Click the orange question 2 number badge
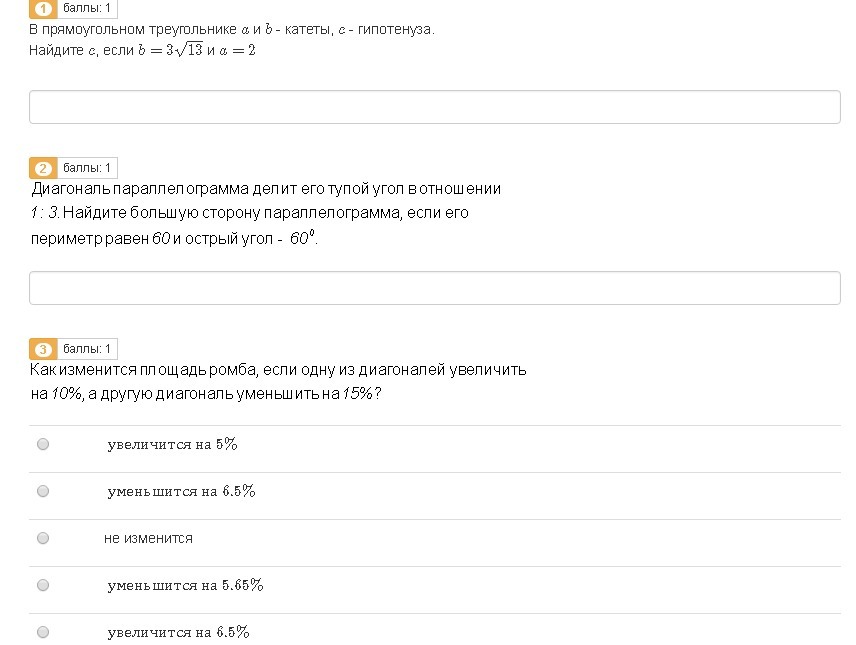 point(43,168)
